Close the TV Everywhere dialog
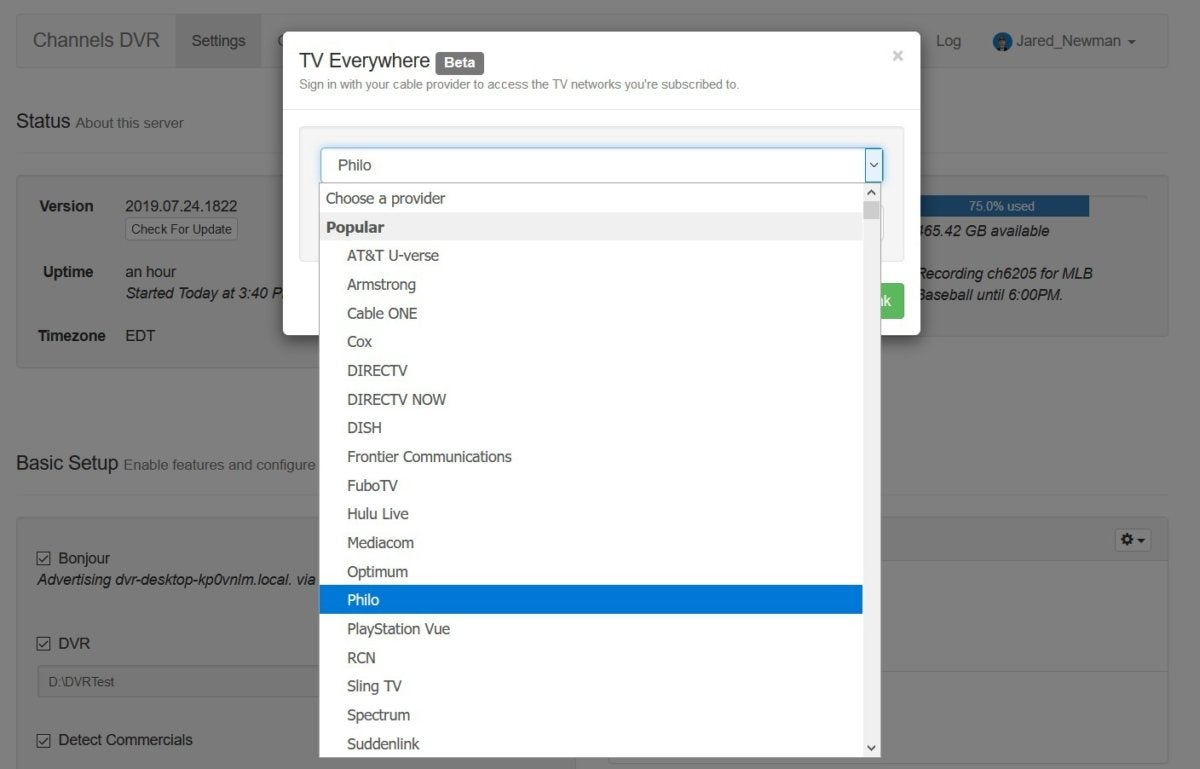The image size is (1200, 769). [897, 56]
